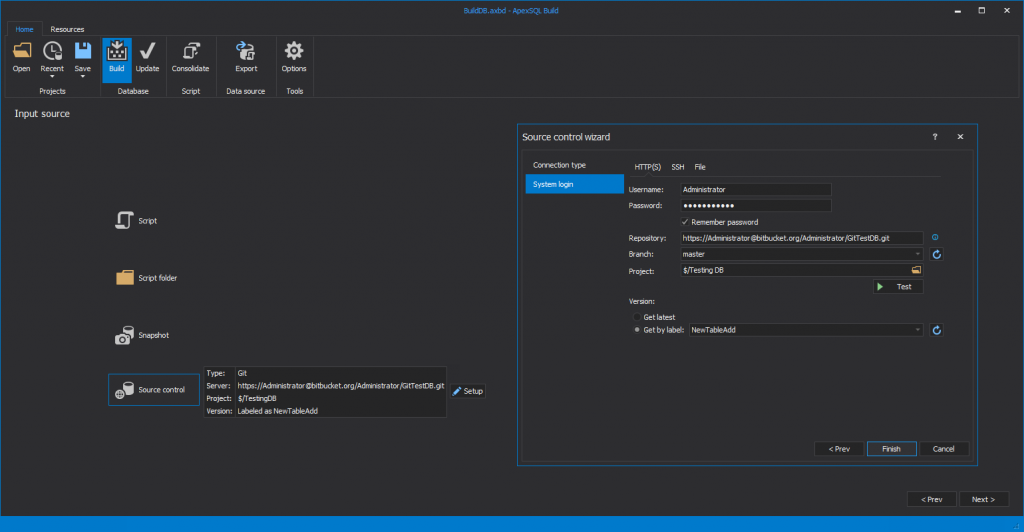
Task: Expand the label dropdown showing NewTableAdd
Action: 917,330
